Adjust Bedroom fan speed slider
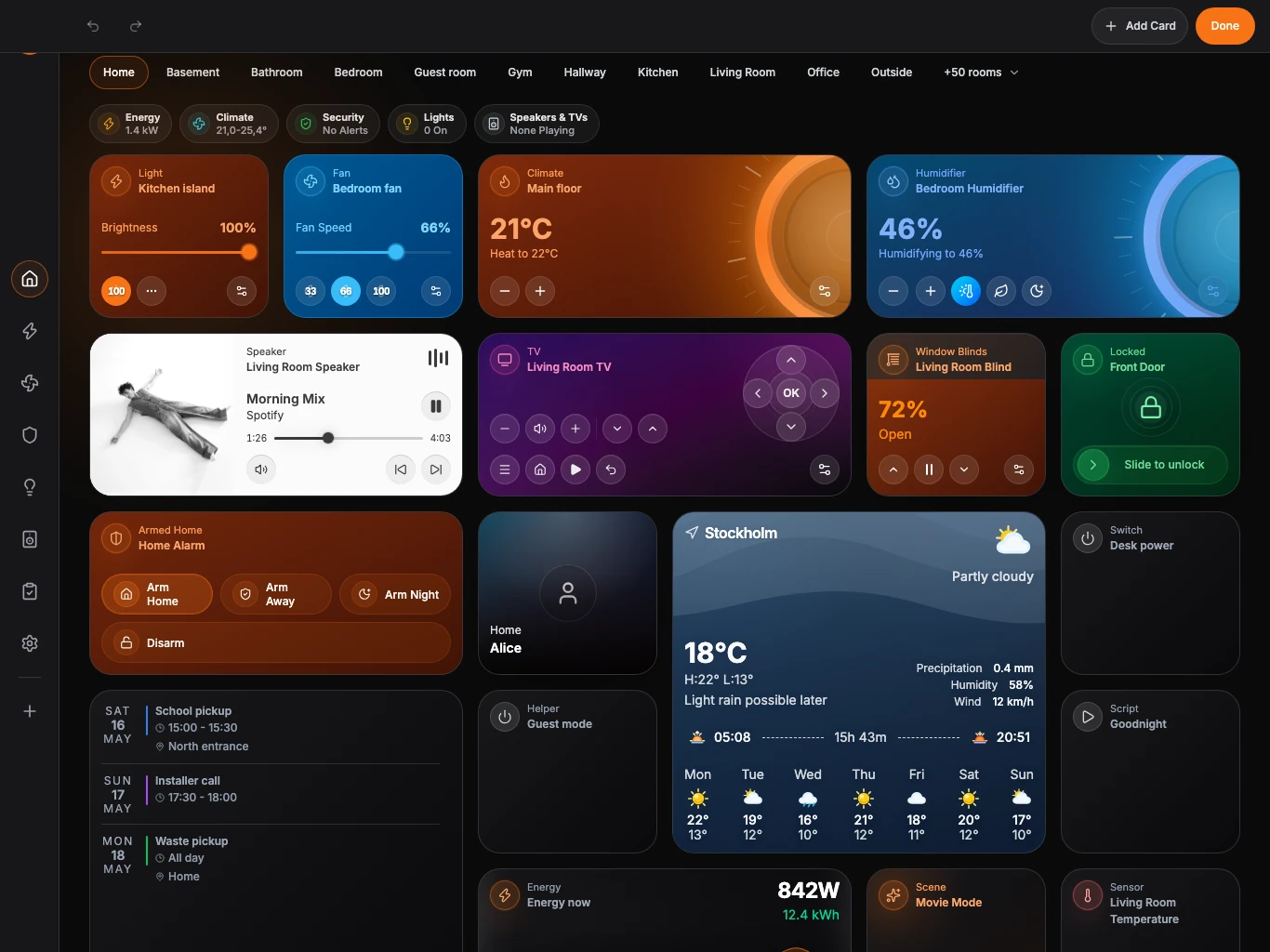1270x952 pixels. (373, 252)
